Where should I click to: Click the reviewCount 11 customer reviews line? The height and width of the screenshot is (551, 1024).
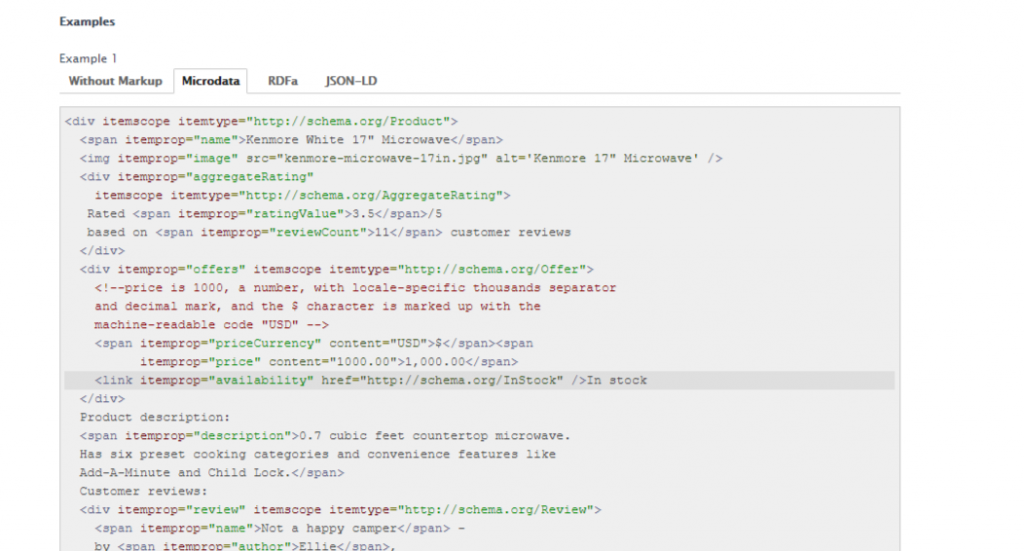[328, 232]
